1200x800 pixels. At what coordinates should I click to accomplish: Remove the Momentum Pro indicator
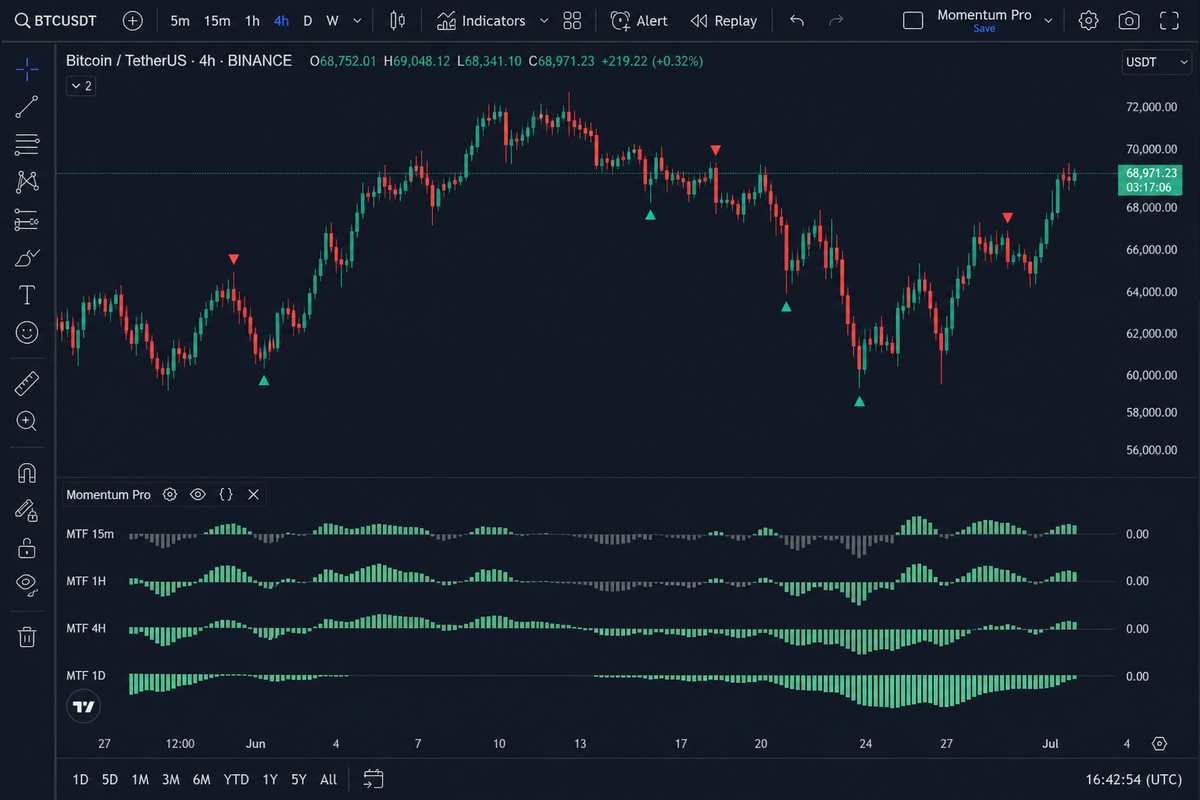tap(253, 494)
